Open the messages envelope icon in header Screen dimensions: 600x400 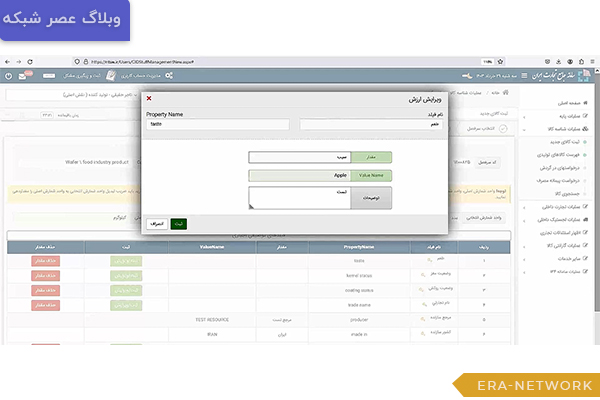[x=25, y=76]
